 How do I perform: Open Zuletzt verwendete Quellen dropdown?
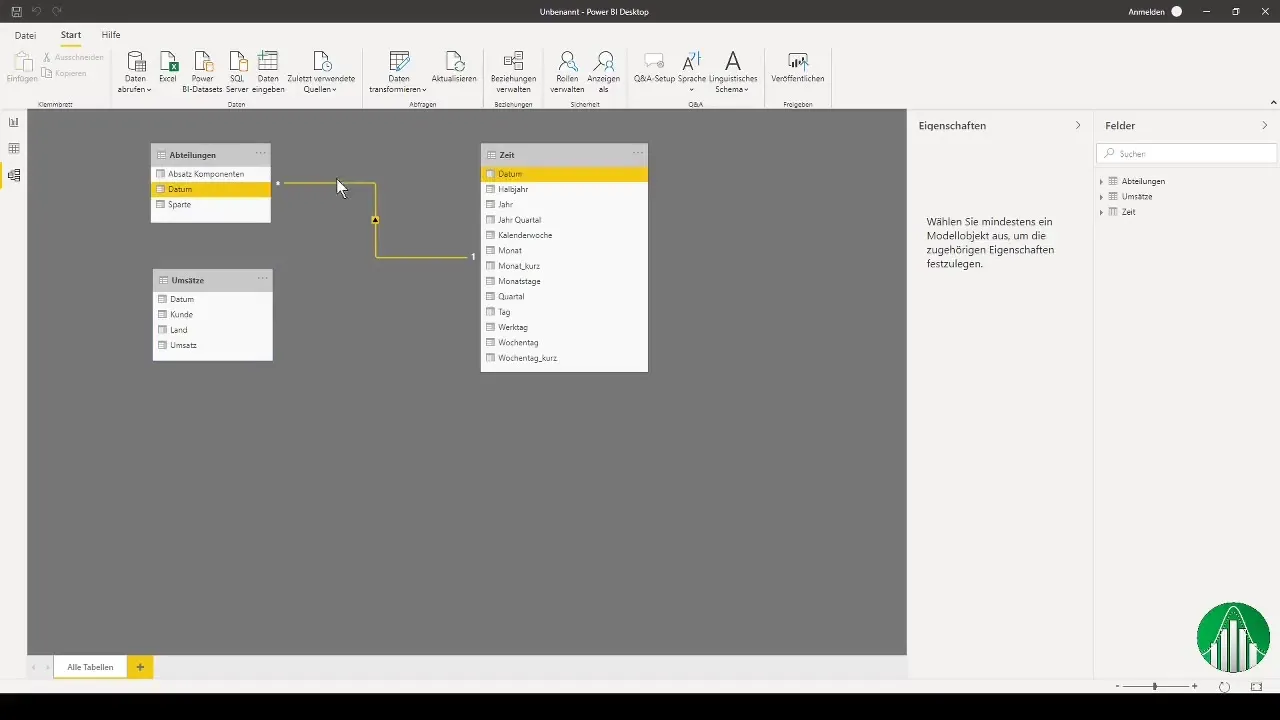point(321,72)
